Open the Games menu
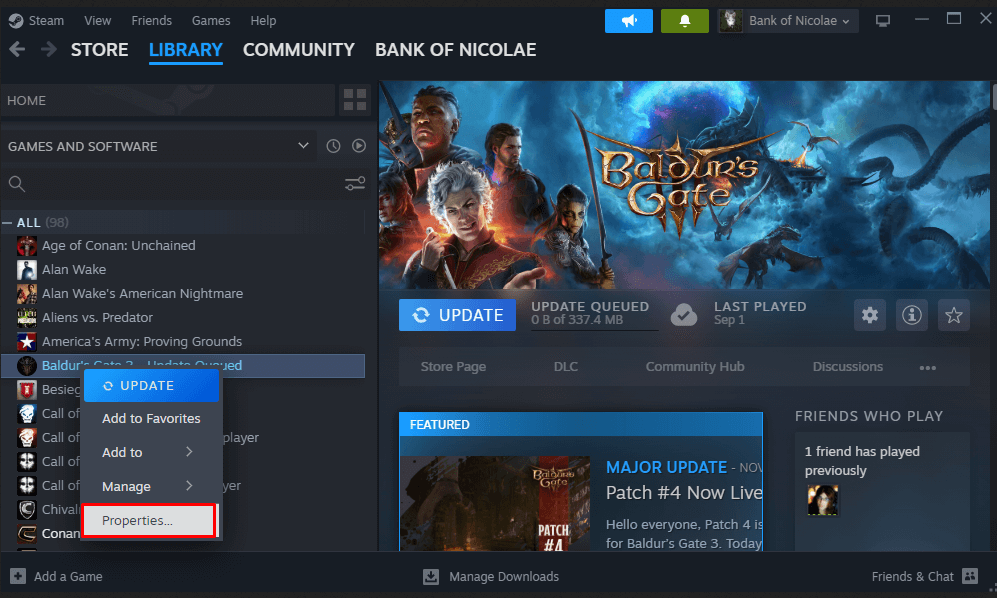This screenshot has width=997, height=598. point(211,21)
